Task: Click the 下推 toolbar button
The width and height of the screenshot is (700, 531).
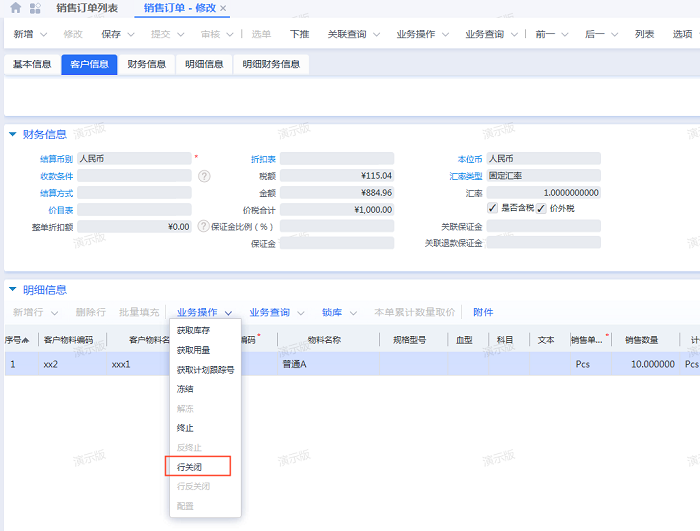Action: (x=300, y=34)
